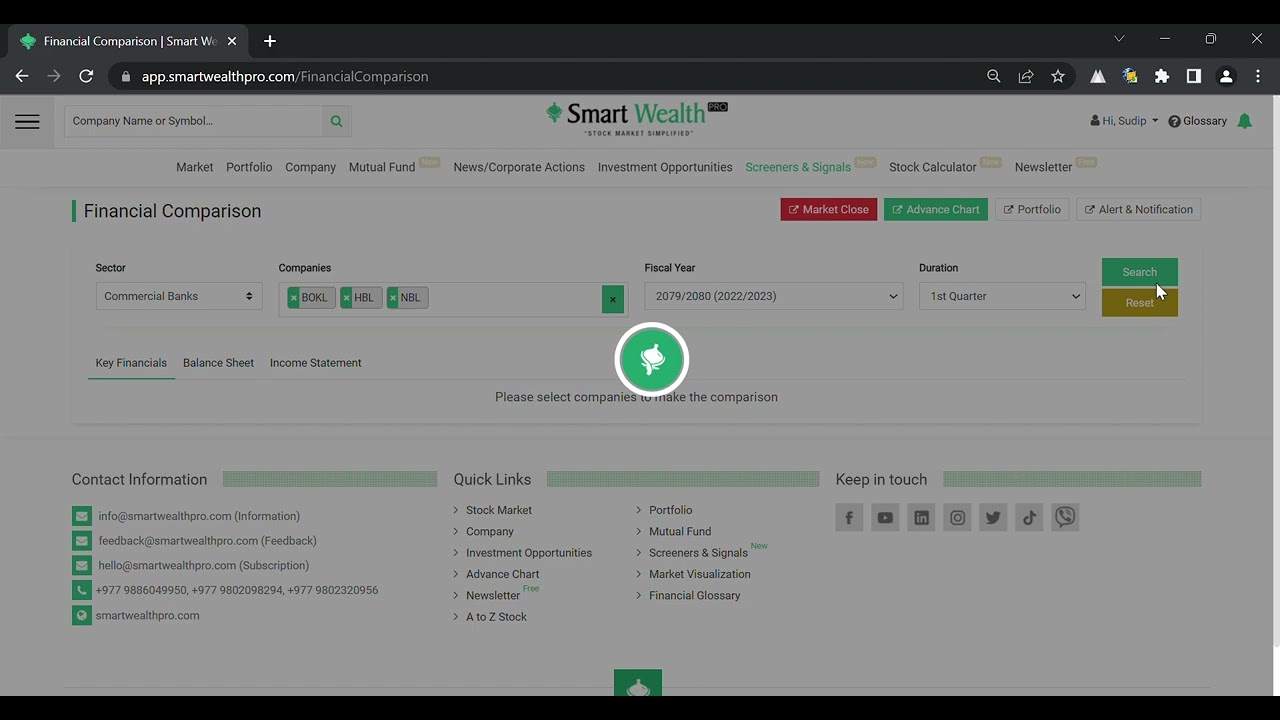This screenshot has width=1280, height=720.
Task: Open News/Corporate Actions menu
Action: pos(519,167)
